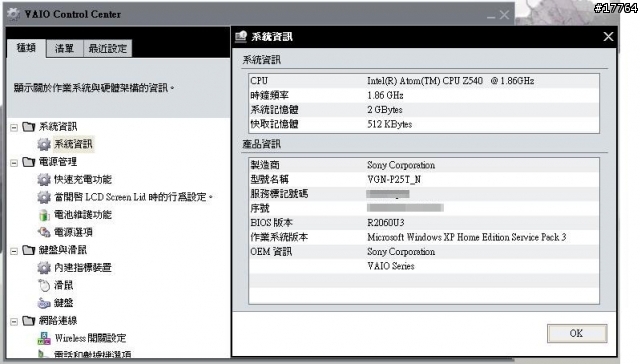Select 電源選項 in the tree
Viewport: 640px width, 364px height.
(x=73, y=232)
